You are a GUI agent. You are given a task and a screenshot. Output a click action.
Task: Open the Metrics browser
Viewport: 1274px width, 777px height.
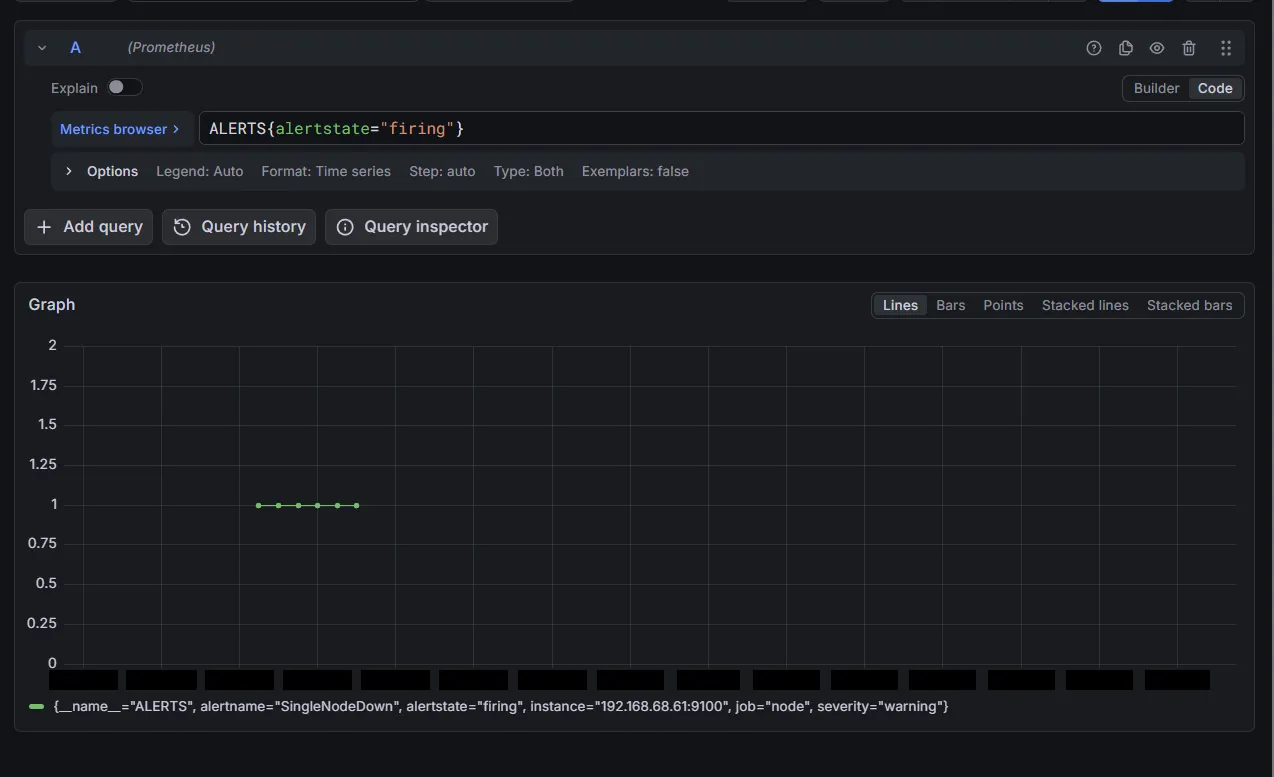click(120, 129)
